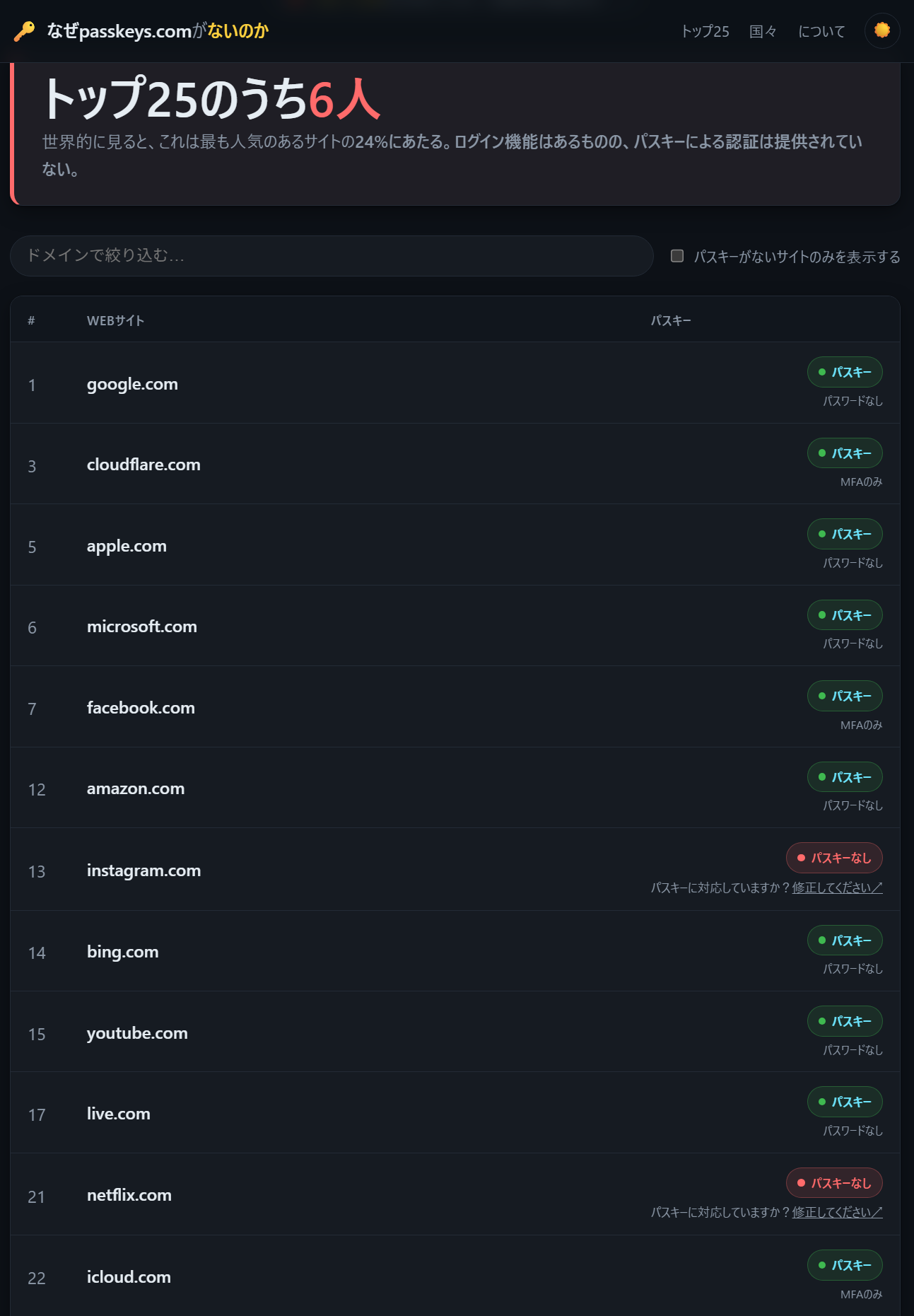This screenshot has height=1316, width=914.
Task: Click the パスキー badge in cloudflare.com row
Action: (845, 453)
